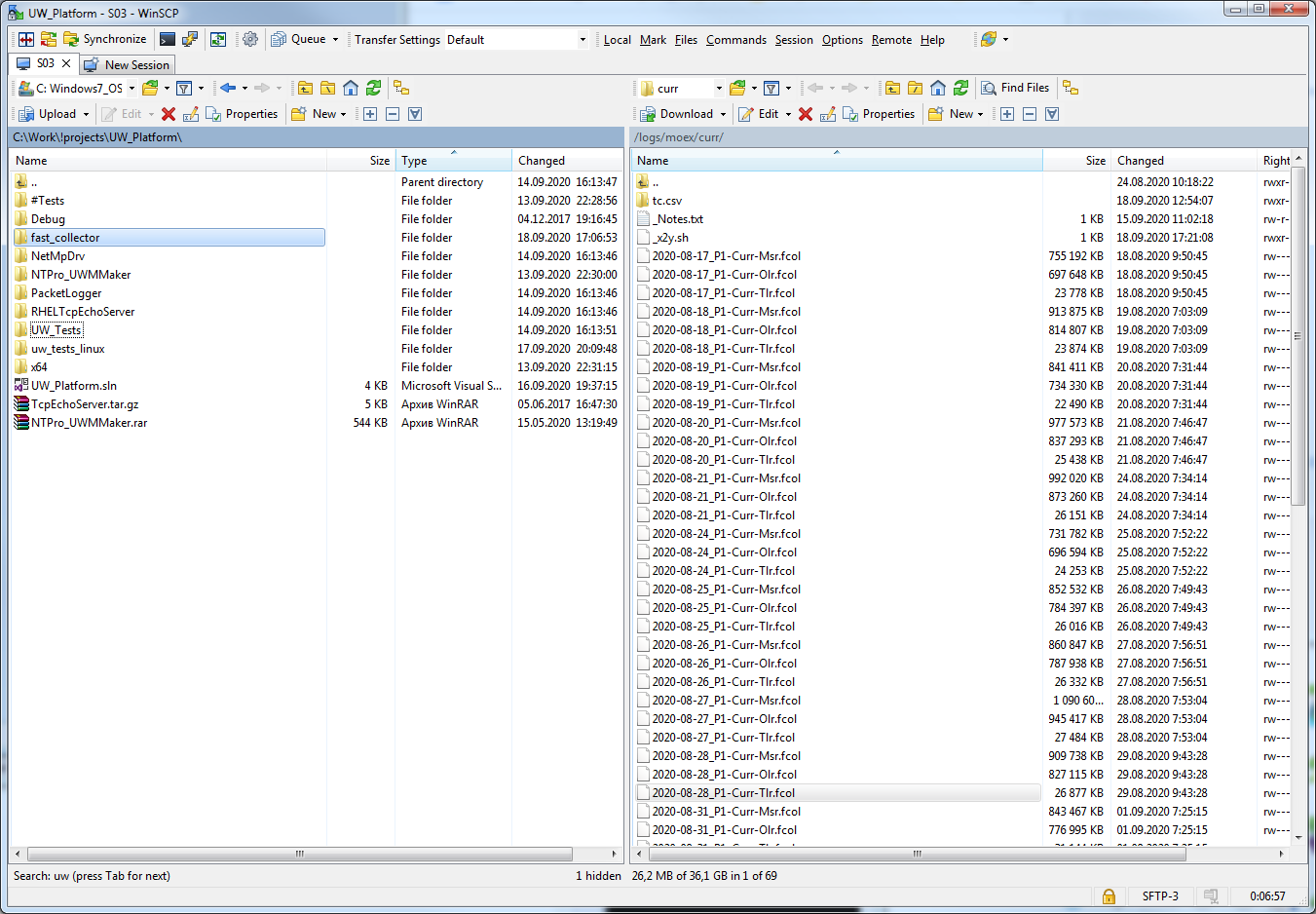Click the local panel rename icon
This screenshot has width=1316, height=914.
[191, 114]
